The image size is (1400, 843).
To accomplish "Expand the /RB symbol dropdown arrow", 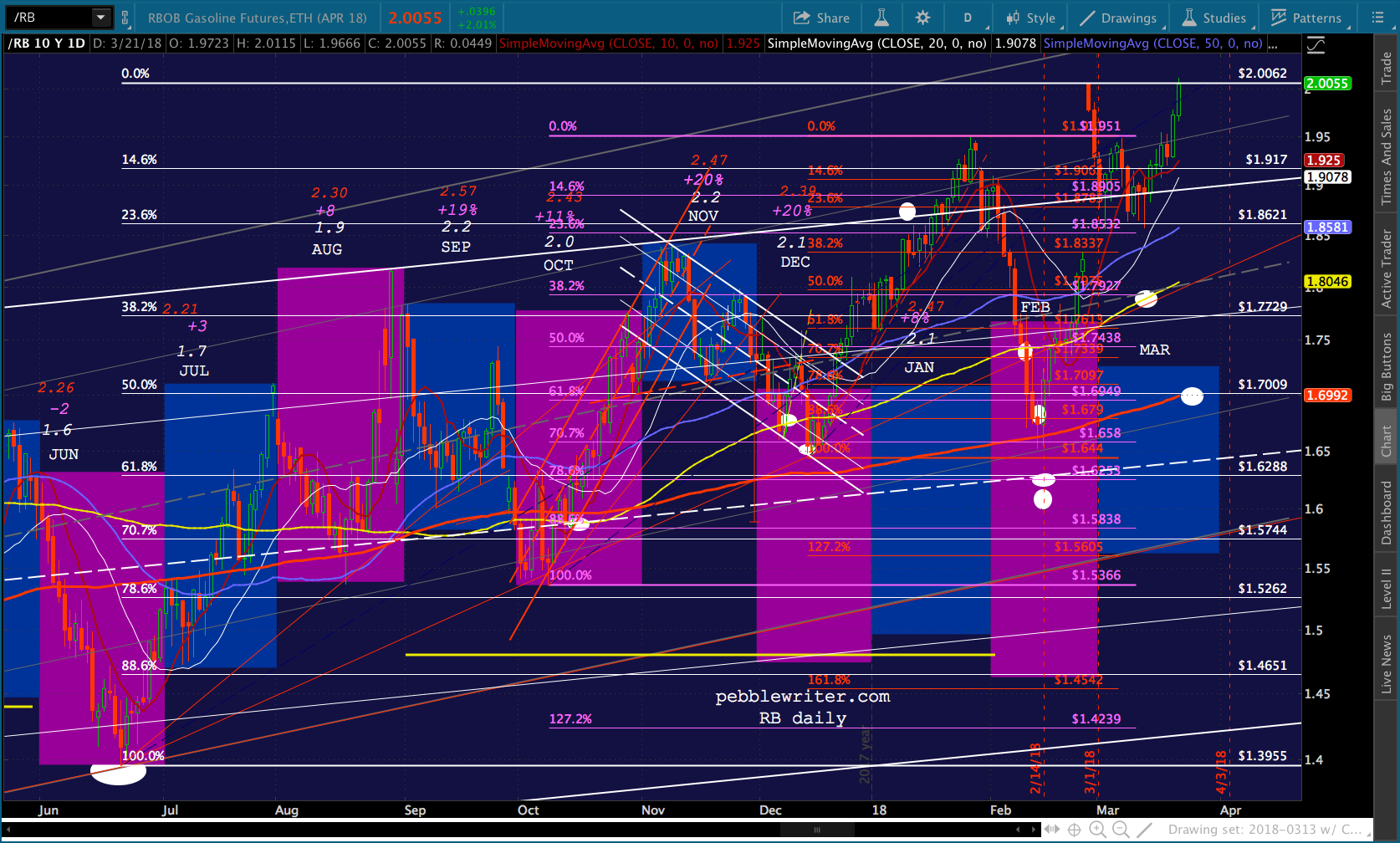I will (x=100, y=18).
